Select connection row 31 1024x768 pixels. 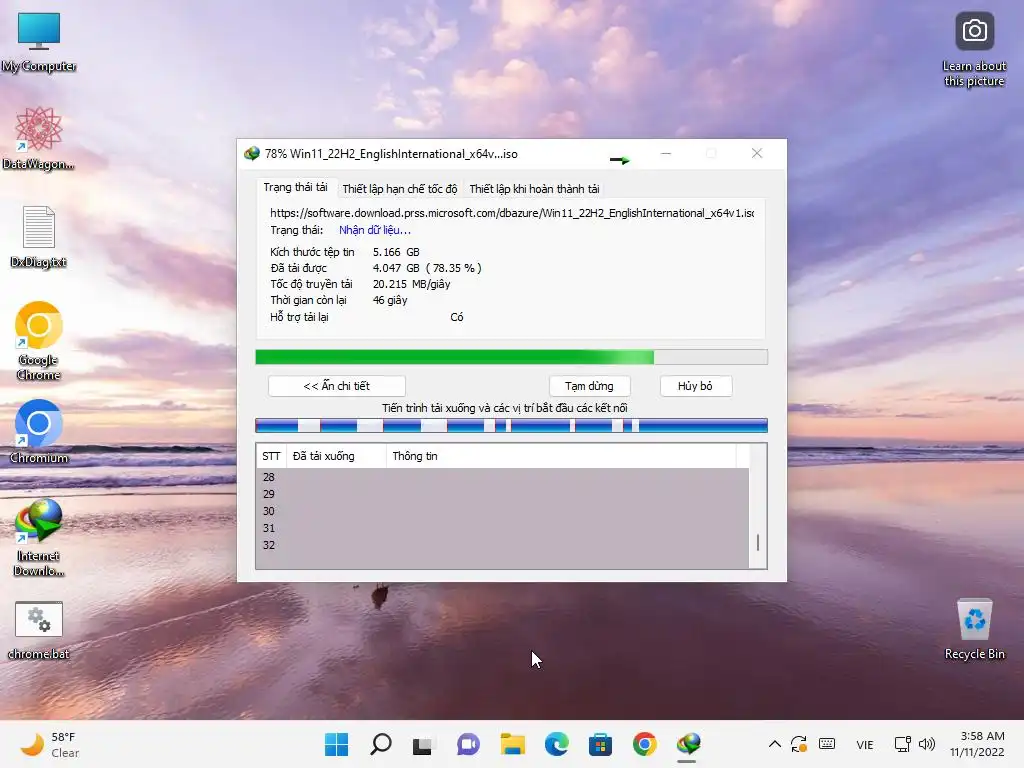502,528
